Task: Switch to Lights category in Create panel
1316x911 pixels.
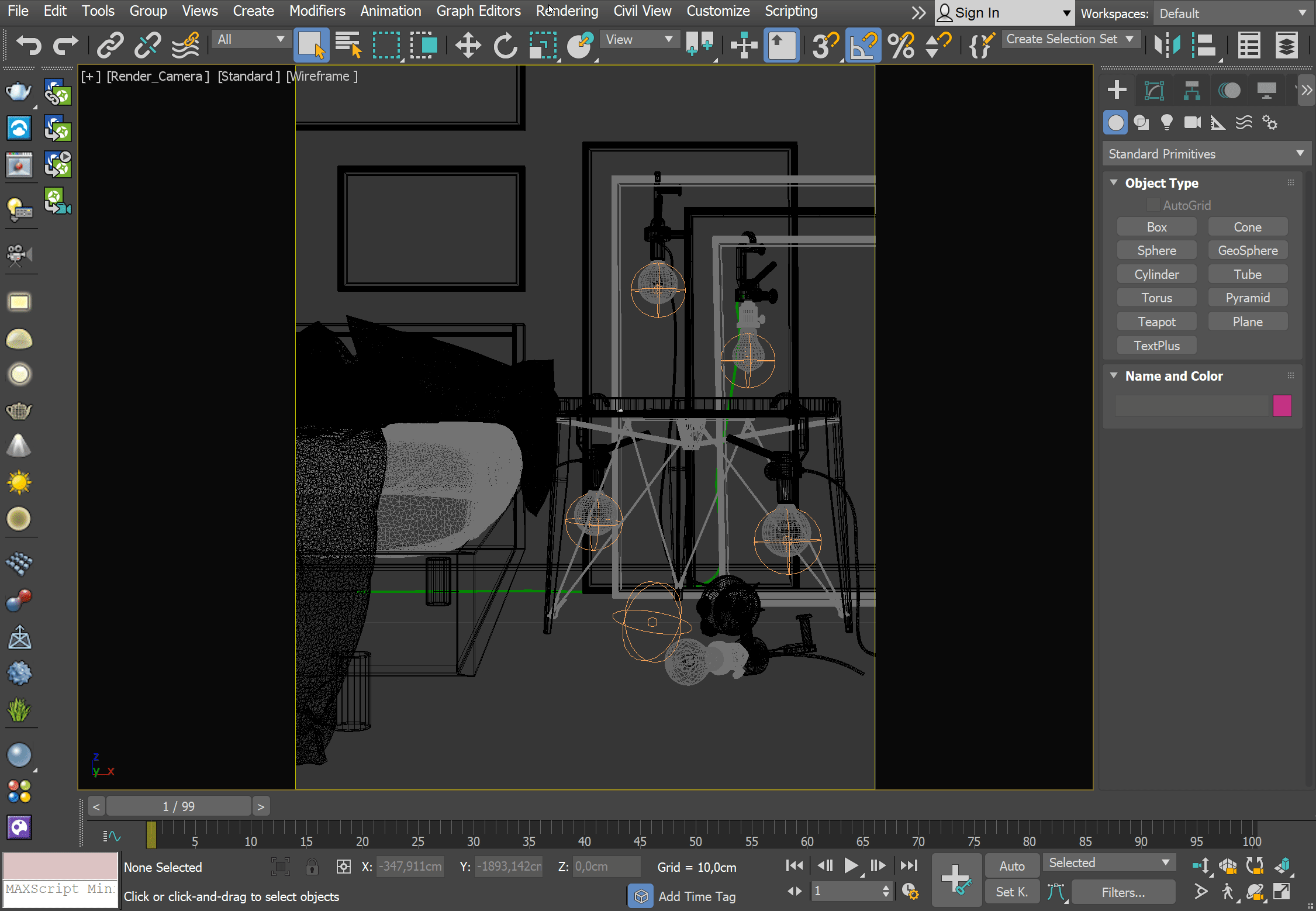Action: [1166, 122]
